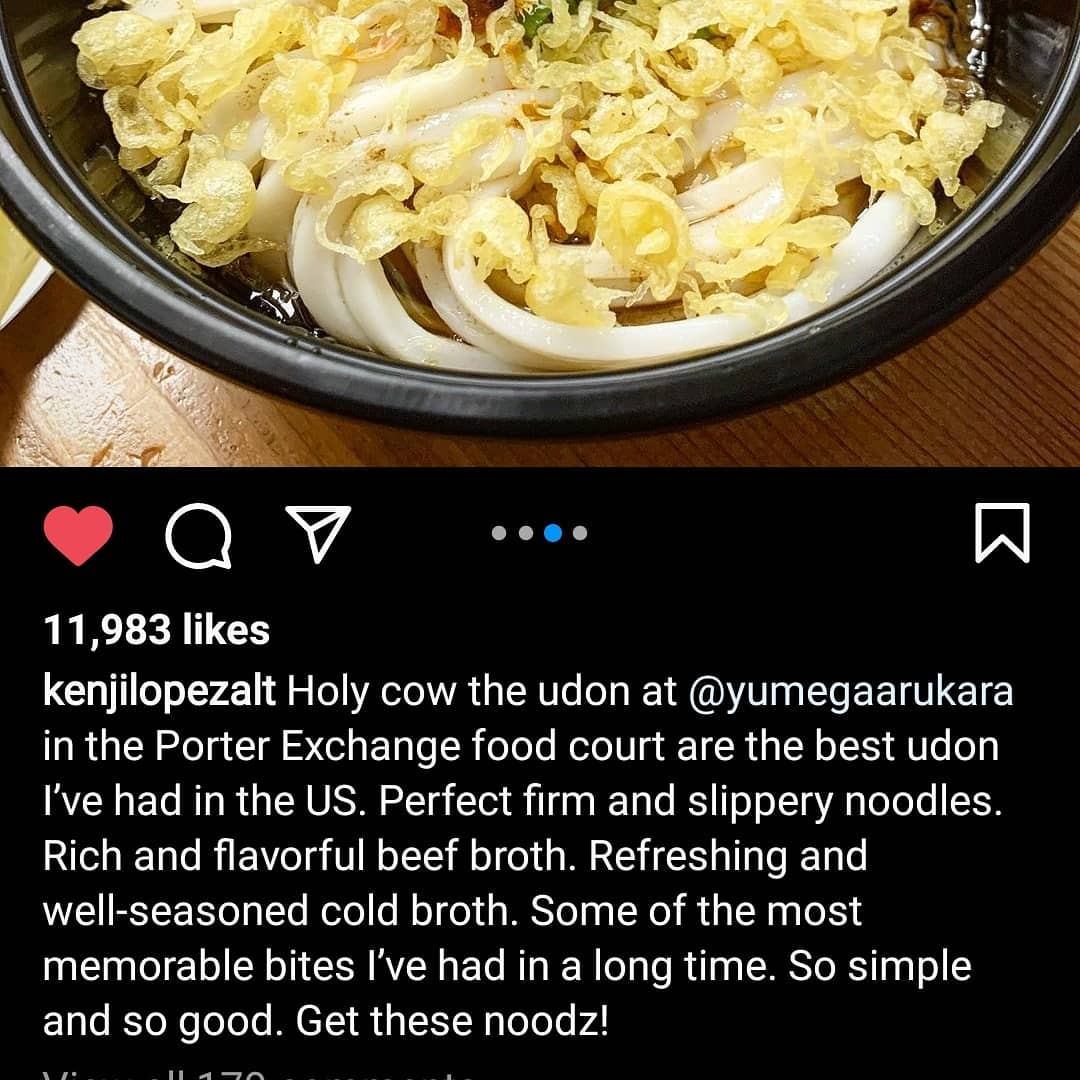Share post using paper plane icon
This screenshot has width=1080, height=1080.
(x=318, y=534)
